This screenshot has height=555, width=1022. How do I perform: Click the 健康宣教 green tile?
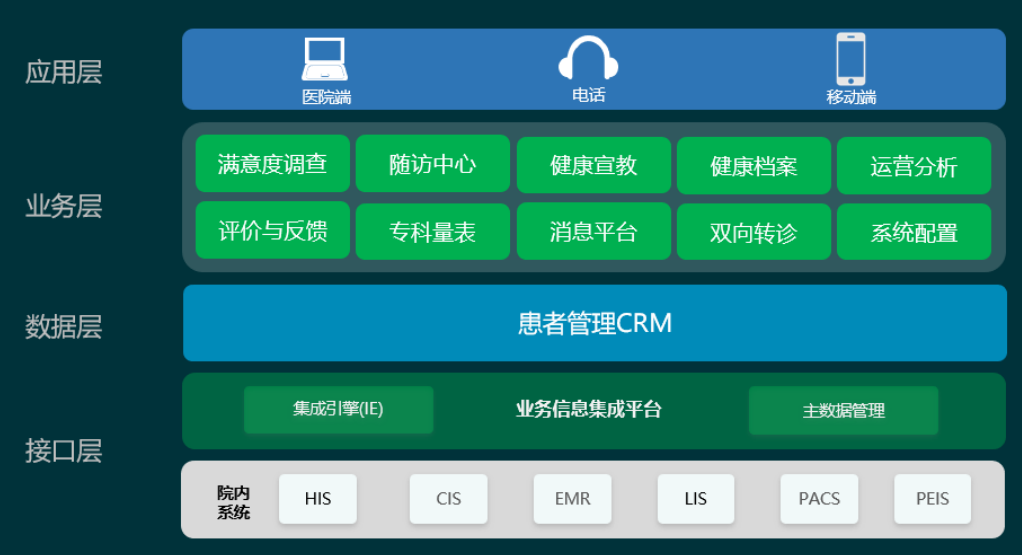coord(593,166)
